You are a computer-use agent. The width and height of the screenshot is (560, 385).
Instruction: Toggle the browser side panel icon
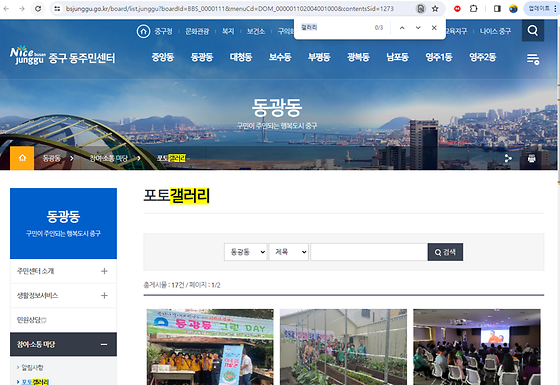point(497,9)
